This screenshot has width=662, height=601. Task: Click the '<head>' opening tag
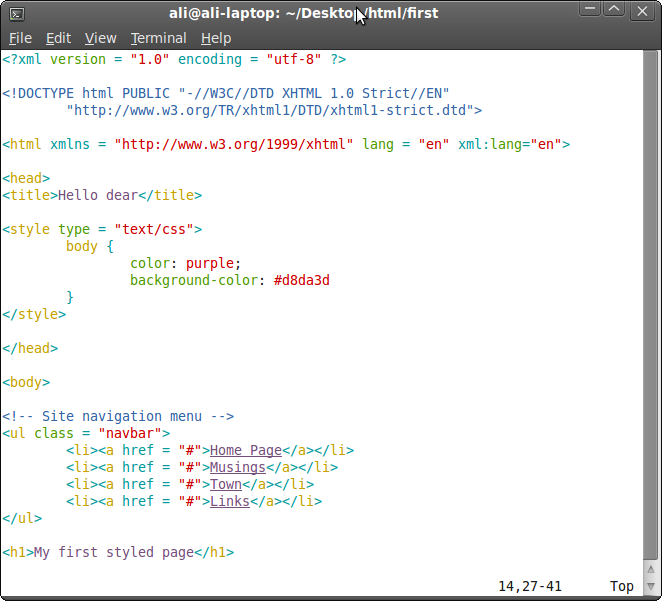pyautogui.click(x=26, y=178)
